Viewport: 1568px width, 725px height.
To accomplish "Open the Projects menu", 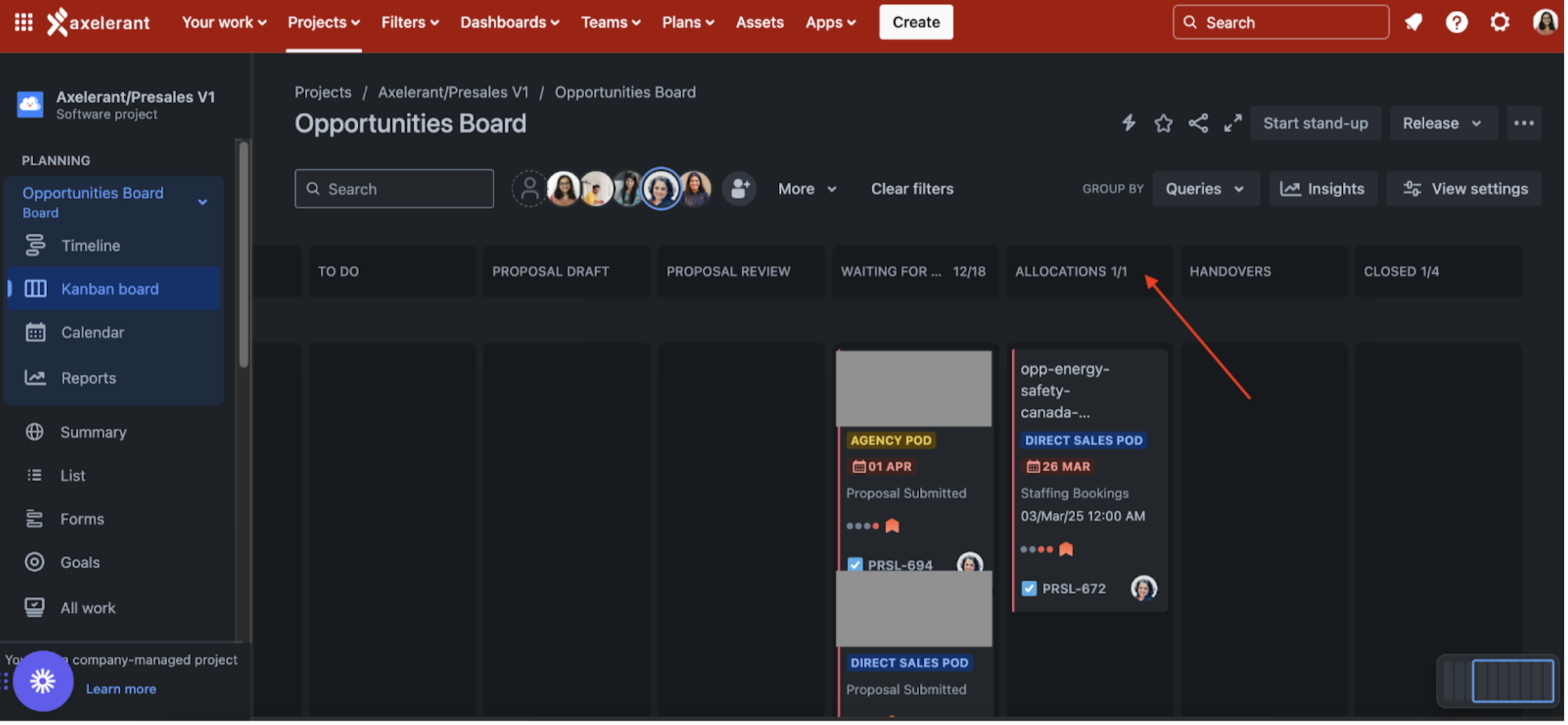I will (323, 22).
